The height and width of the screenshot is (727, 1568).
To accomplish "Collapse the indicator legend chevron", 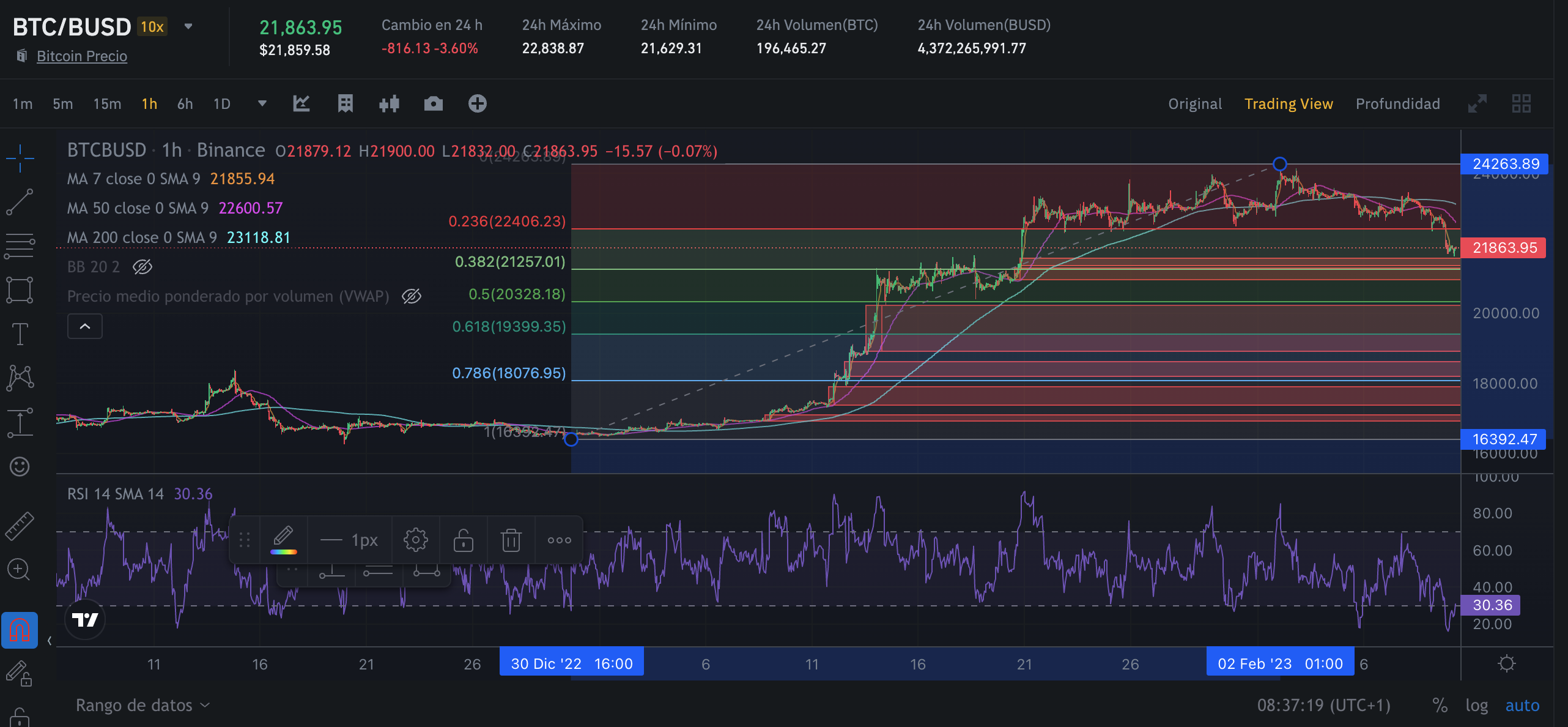I will pyautogui.click(x=85, y=326).
